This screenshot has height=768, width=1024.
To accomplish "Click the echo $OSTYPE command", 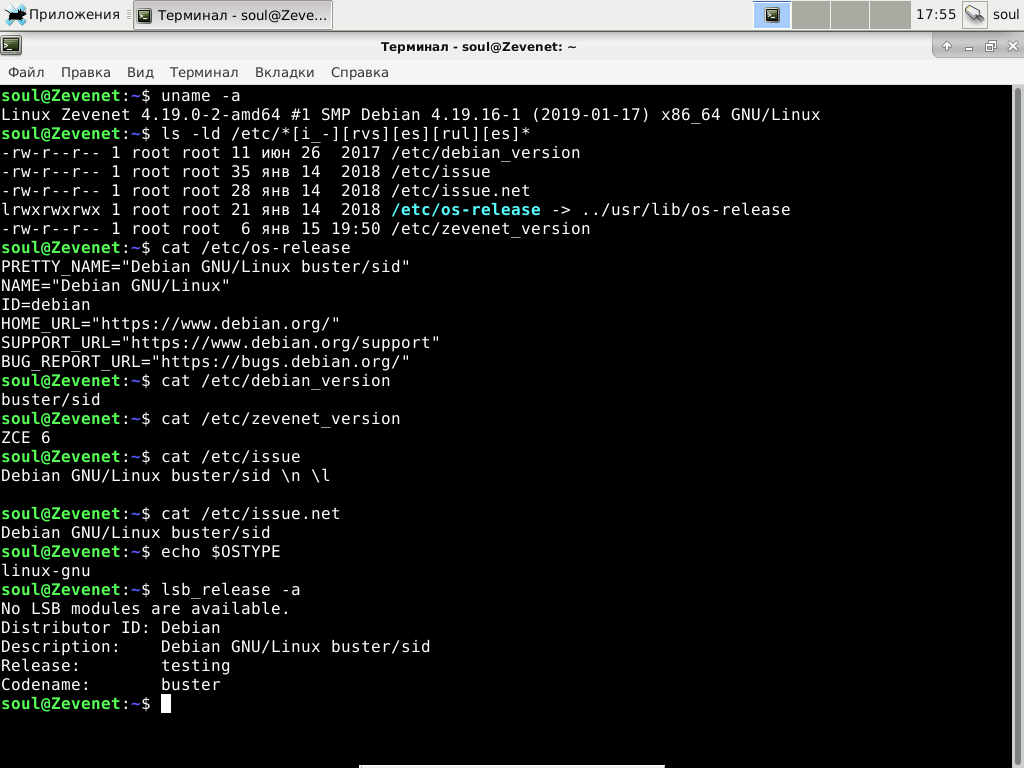I will (221, 552).
